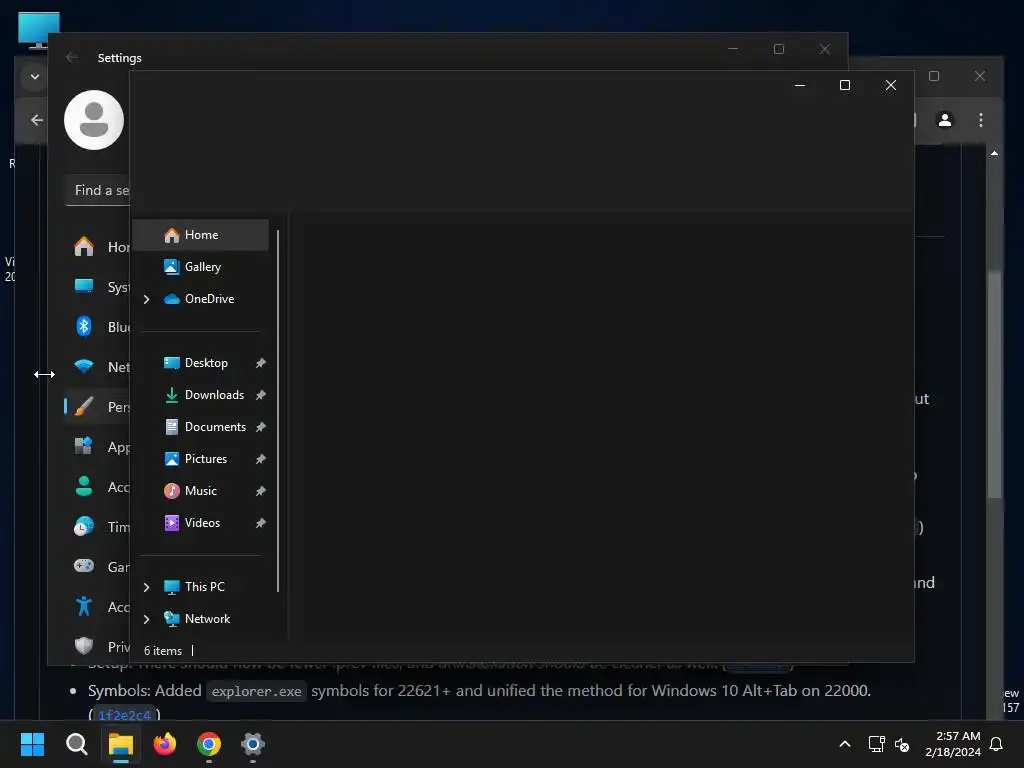Click the Home icon in Settings sidebar
The width and height of the screenshot is (1024, 768).
(84, 247)
